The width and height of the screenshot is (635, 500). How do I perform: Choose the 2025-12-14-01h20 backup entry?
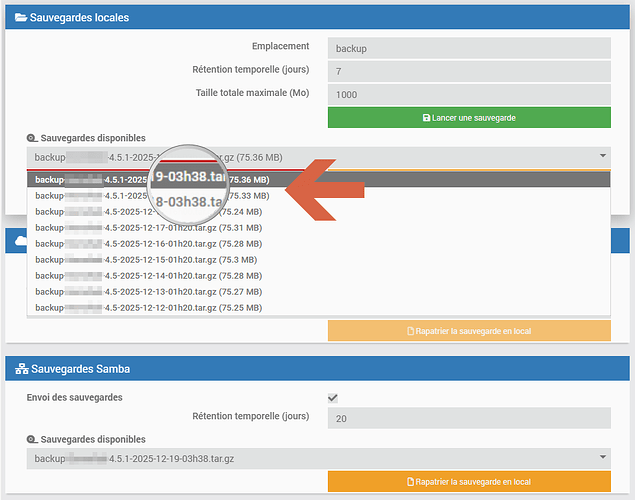pyautogui.click(x=319, y=276)
